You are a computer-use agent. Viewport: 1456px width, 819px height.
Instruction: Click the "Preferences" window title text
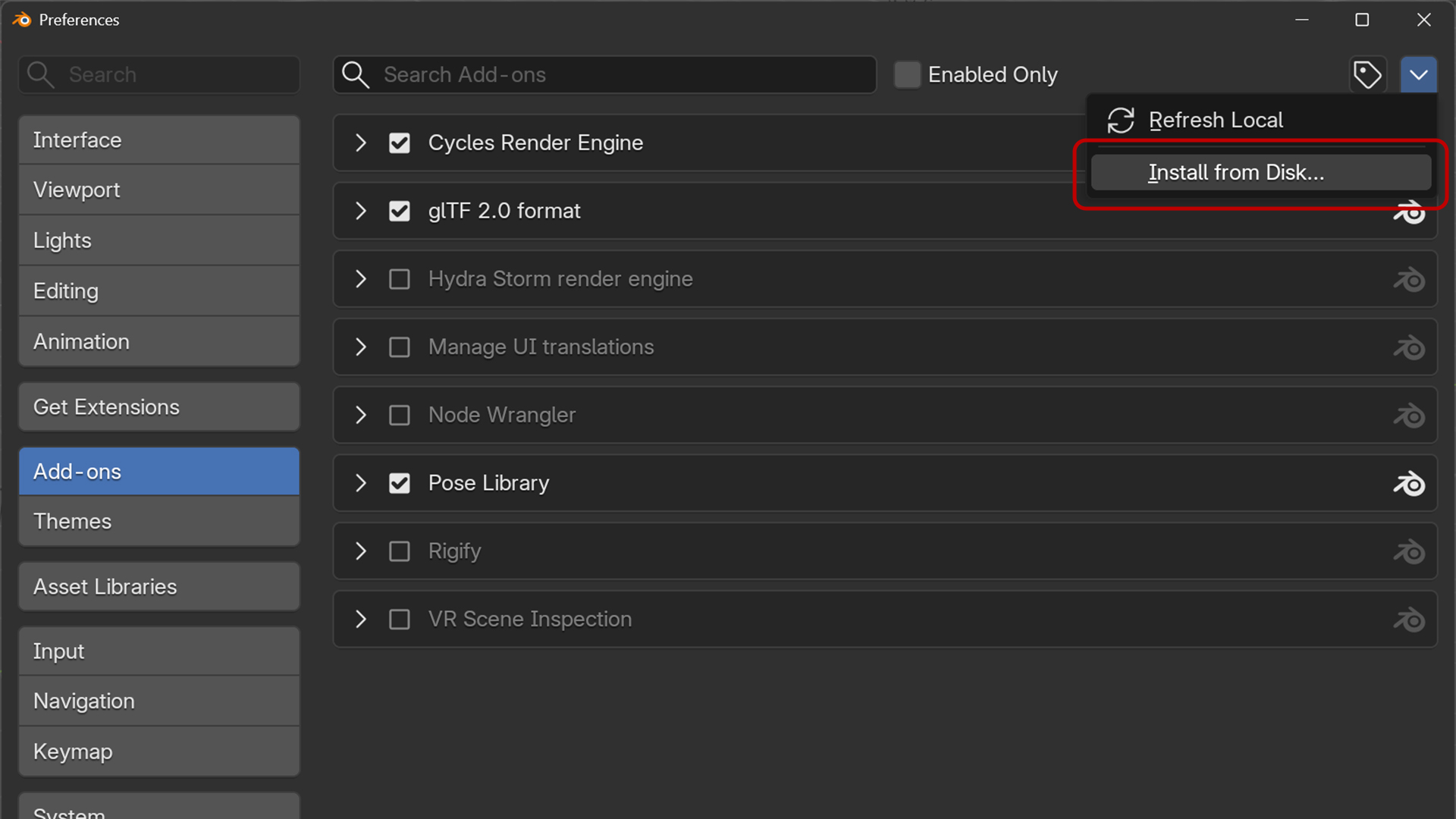pos(79,20)
